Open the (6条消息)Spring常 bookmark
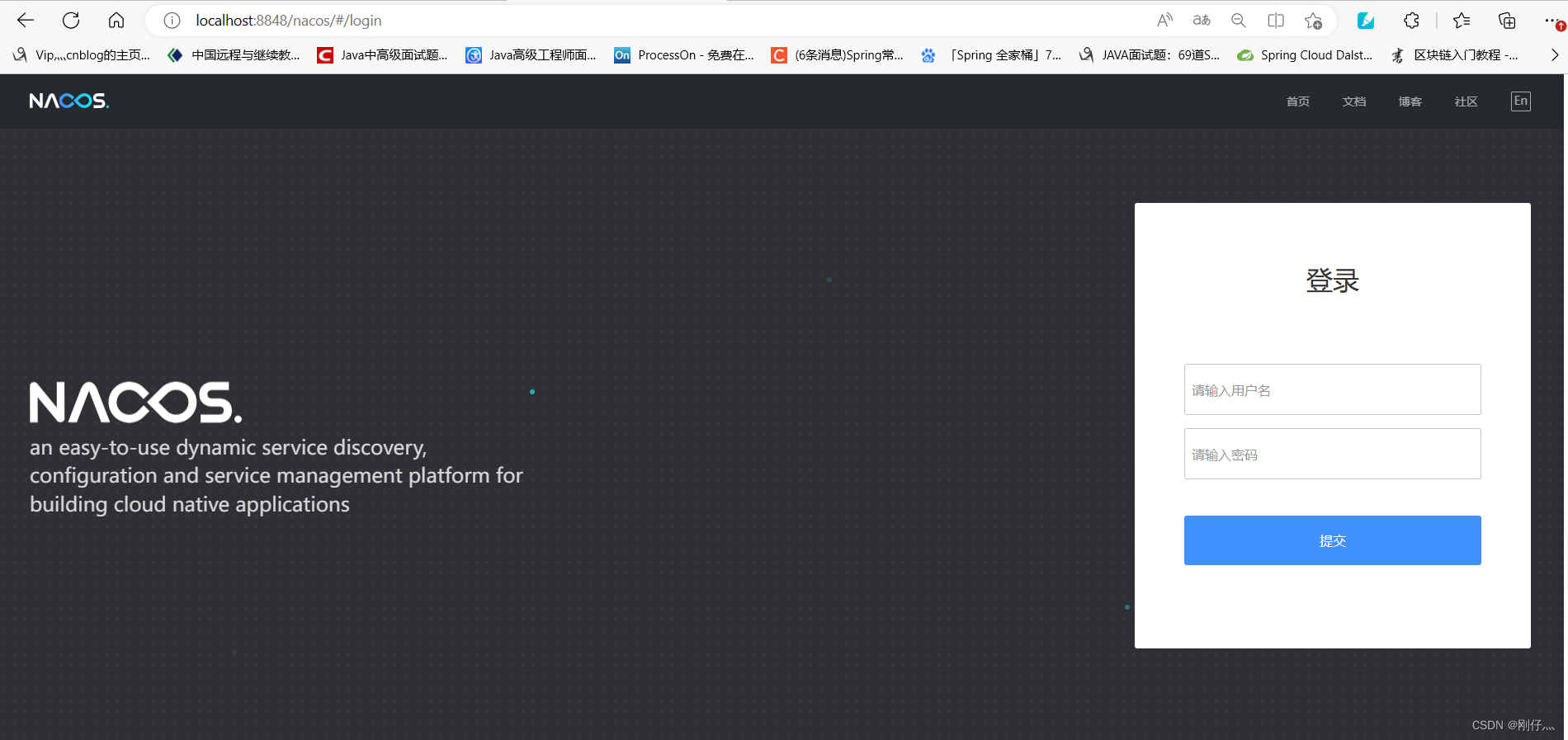 [x=838, y=55]
